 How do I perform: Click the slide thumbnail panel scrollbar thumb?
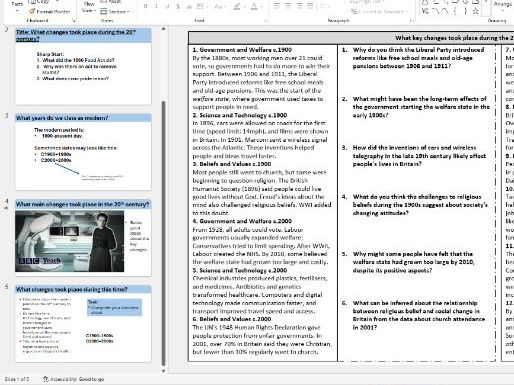pyautogui.click(x=163, y=233)
